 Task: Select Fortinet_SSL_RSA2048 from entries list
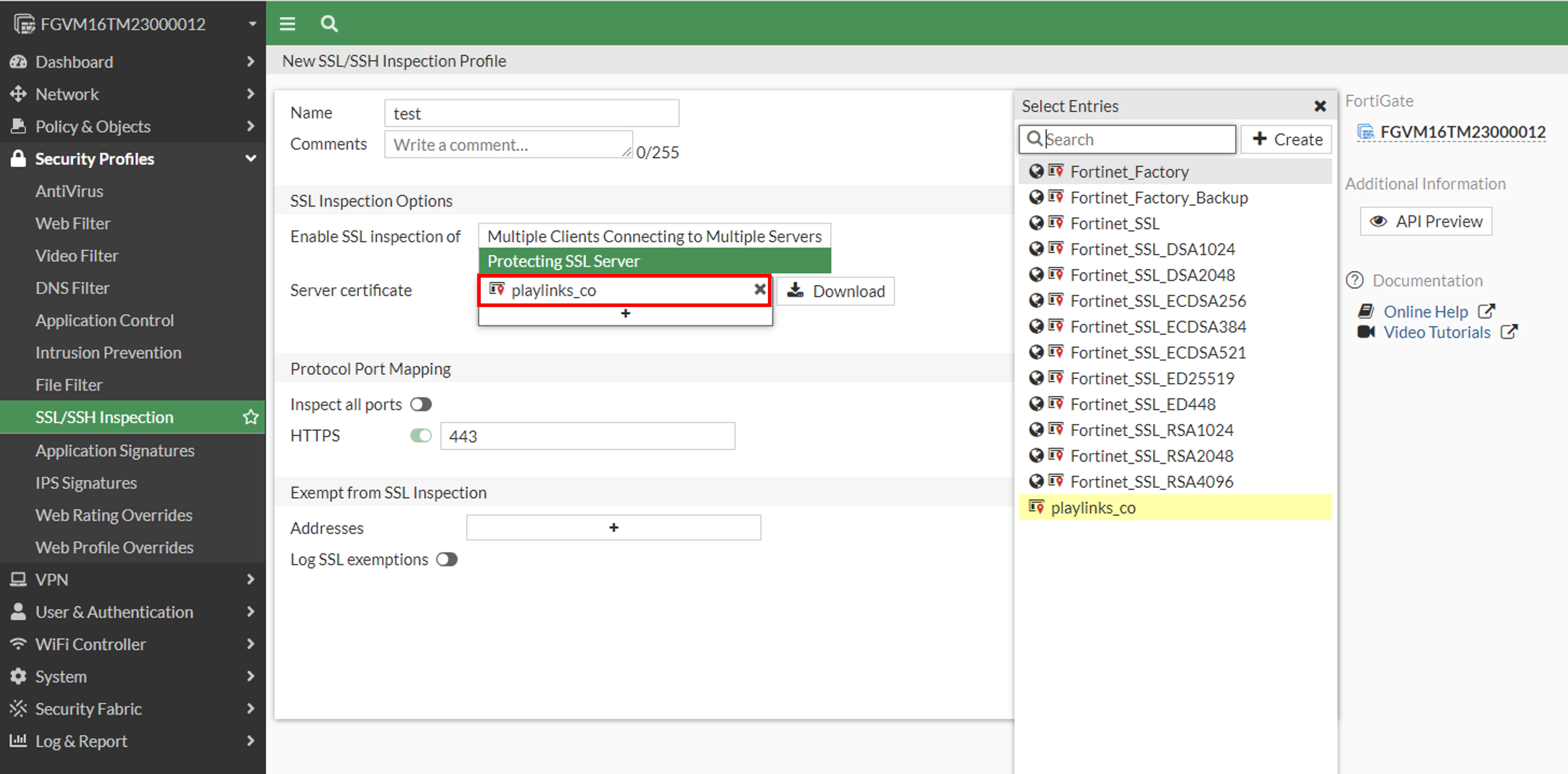[1175, 455]
